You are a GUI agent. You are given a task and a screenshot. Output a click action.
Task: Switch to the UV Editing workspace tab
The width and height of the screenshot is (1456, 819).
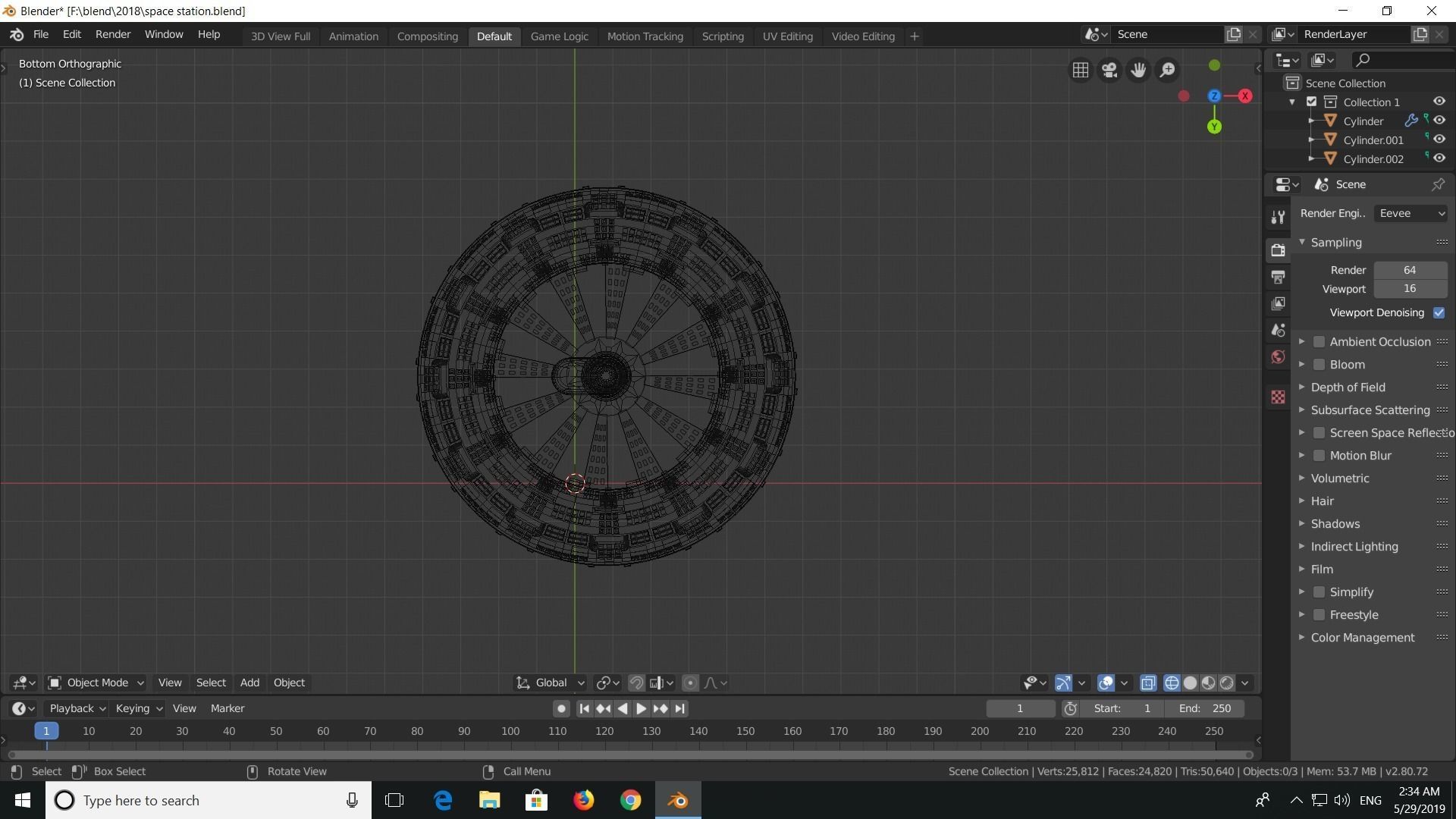click(787, 36)
